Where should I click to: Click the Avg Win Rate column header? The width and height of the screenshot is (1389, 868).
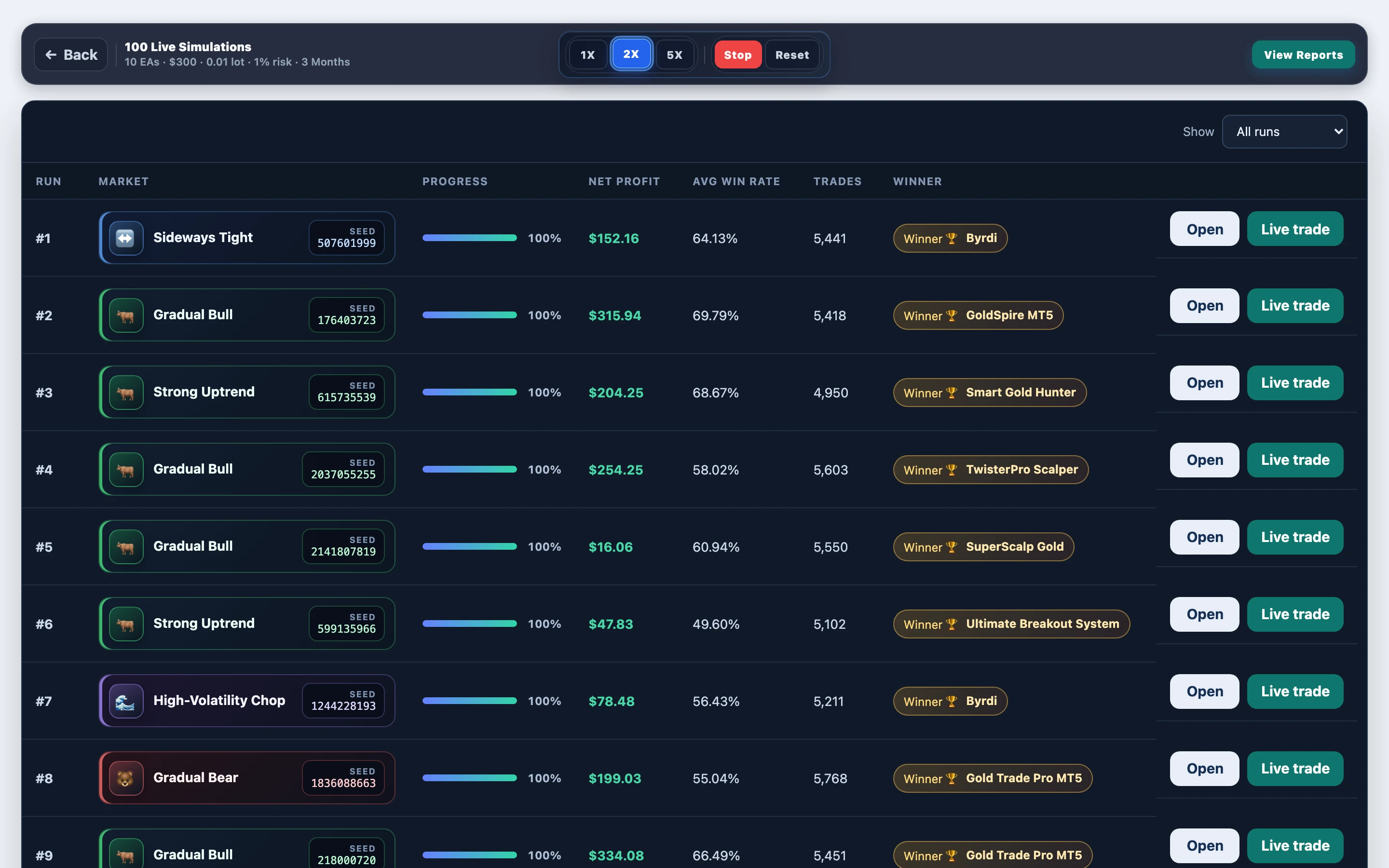coord(736,181)
